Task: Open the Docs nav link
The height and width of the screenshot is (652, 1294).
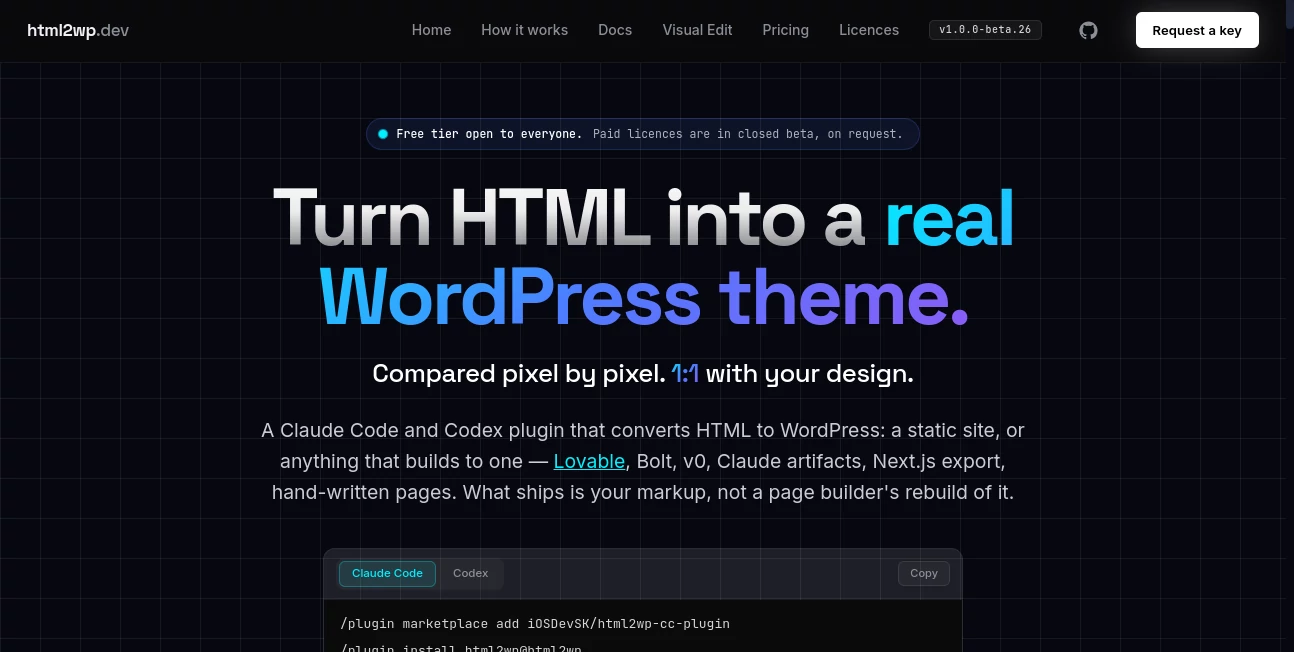Action: pos(615,30)
